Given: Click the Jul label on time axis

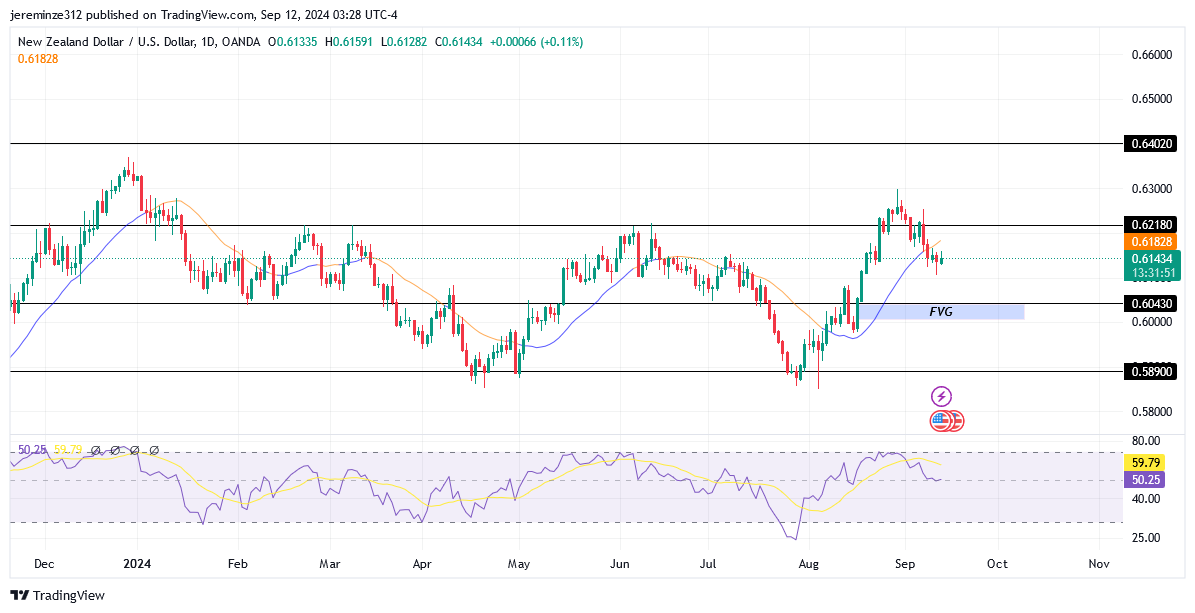Looking at the screenshot, I should [709, 564].
